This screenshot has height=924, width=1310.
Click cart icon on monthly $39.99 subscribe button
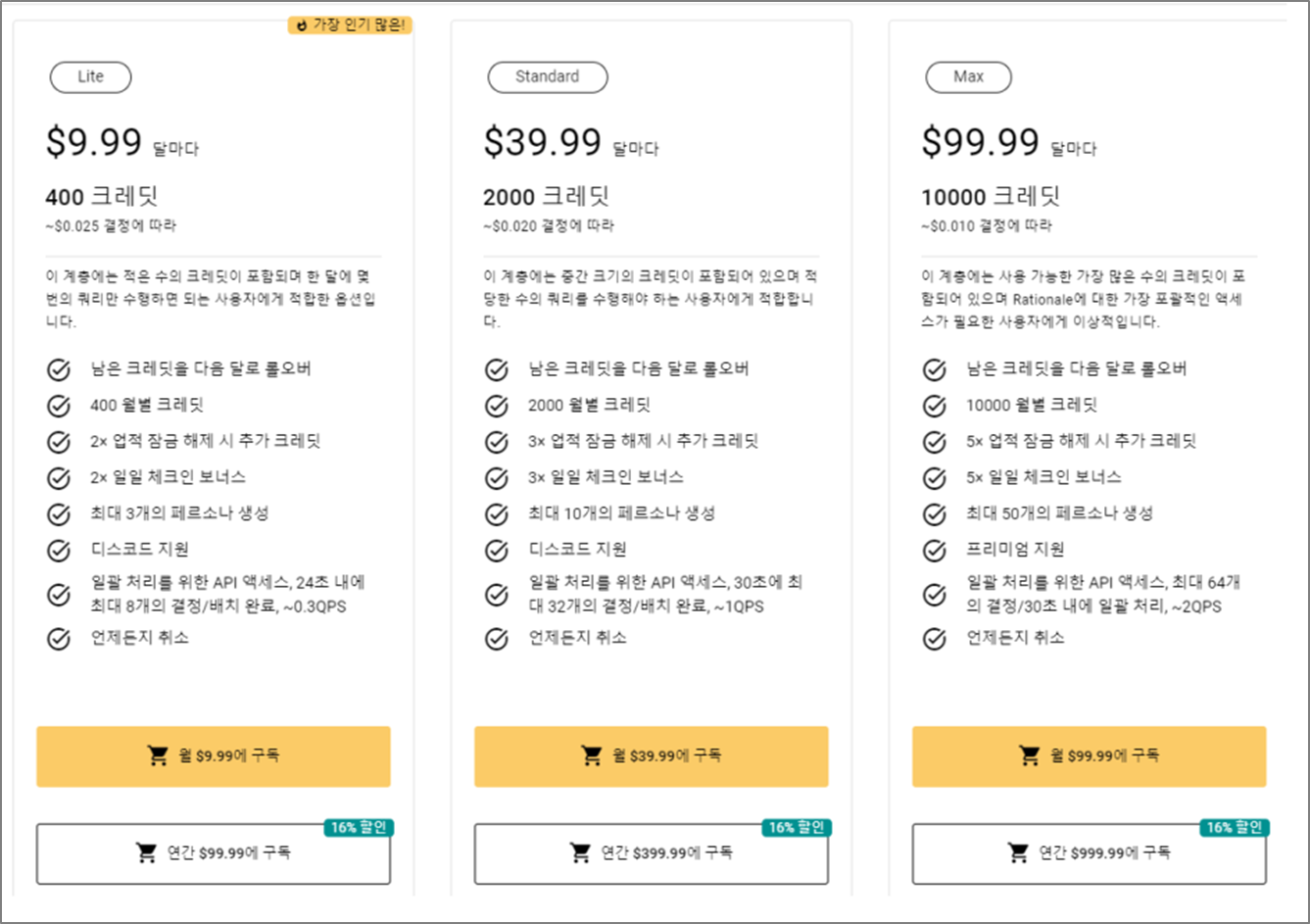pos(592,755)
